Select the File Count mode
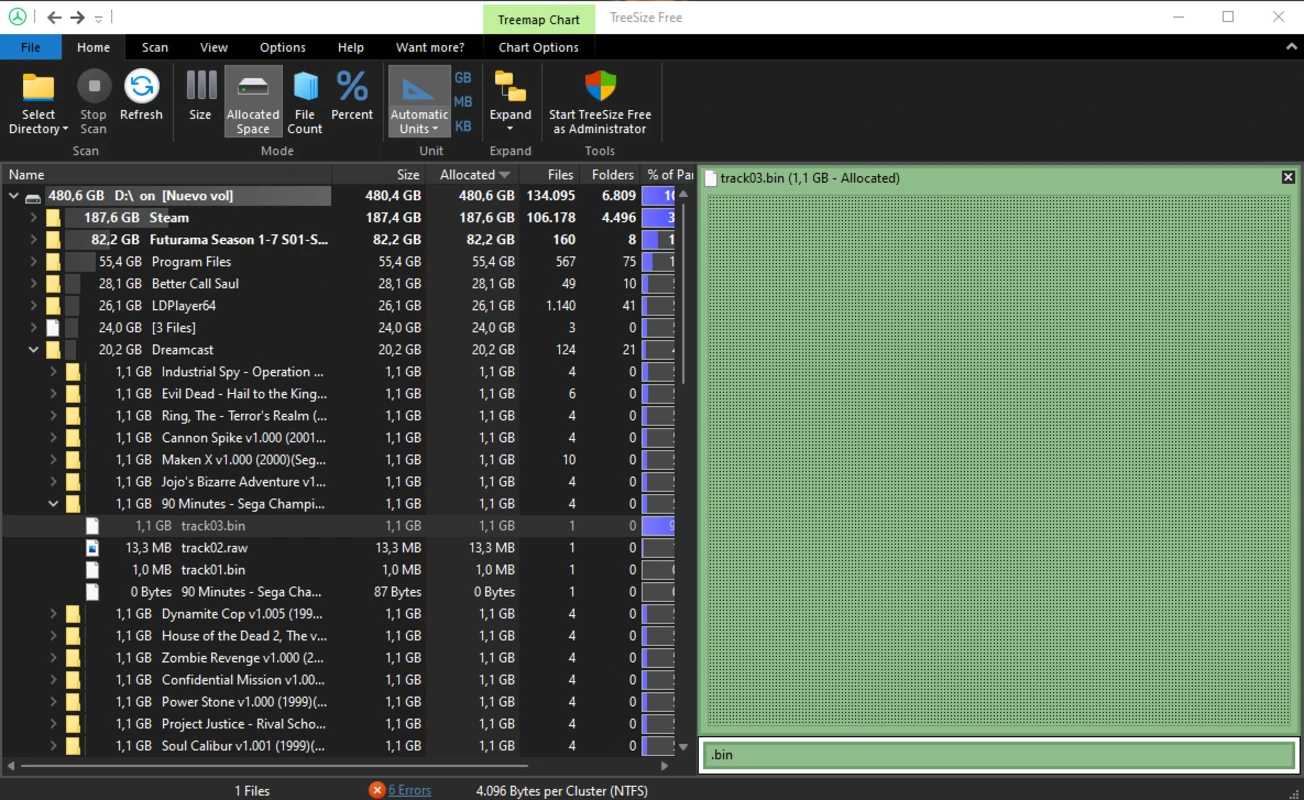The image size is (1304, 800). pos(304,100)
